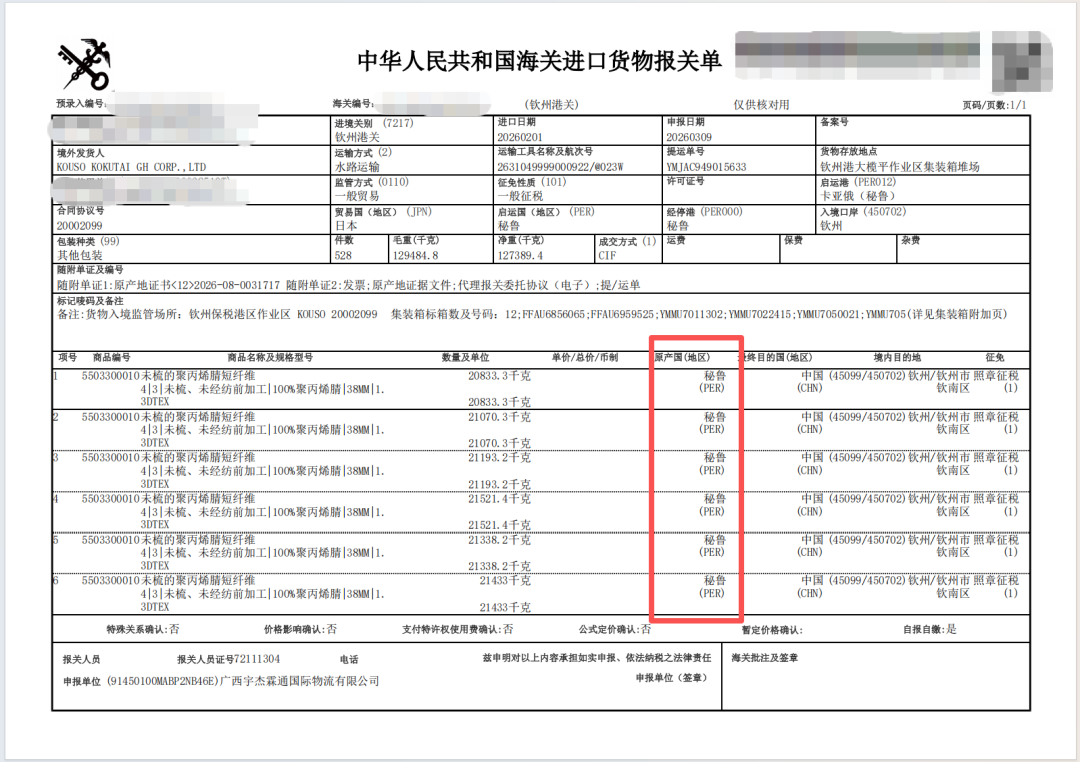Click the 商品编号 column header
Image resolution: width=1080 pixels, height=762 pixels.
click(112, 358)
